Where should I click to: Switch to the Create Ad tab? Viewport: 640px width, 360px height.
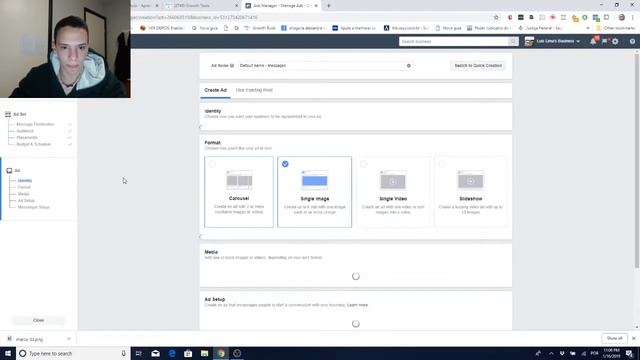click(216, 90)
